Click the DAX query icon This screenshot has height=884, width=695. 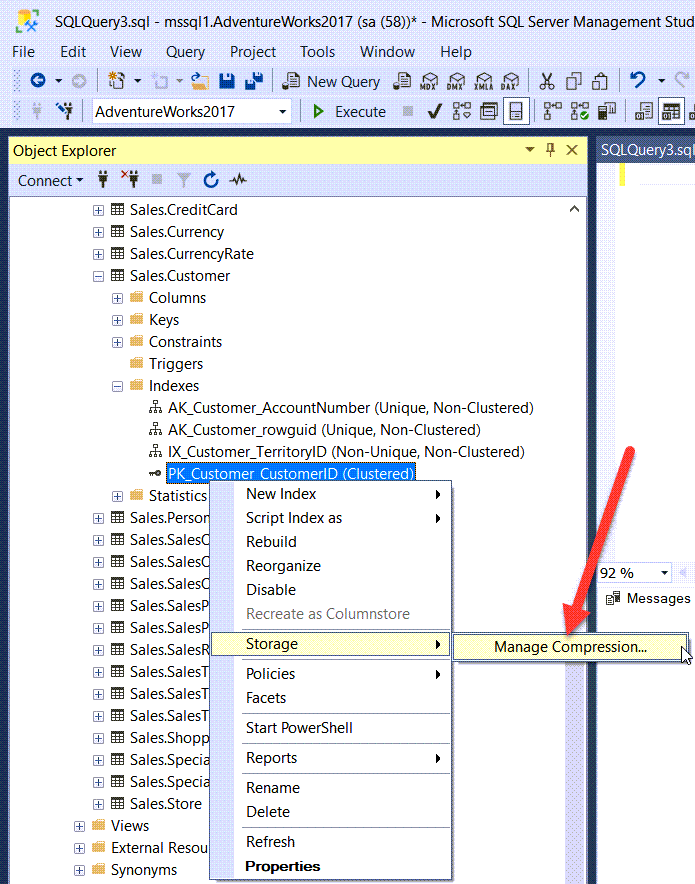[x=510, y=82]
